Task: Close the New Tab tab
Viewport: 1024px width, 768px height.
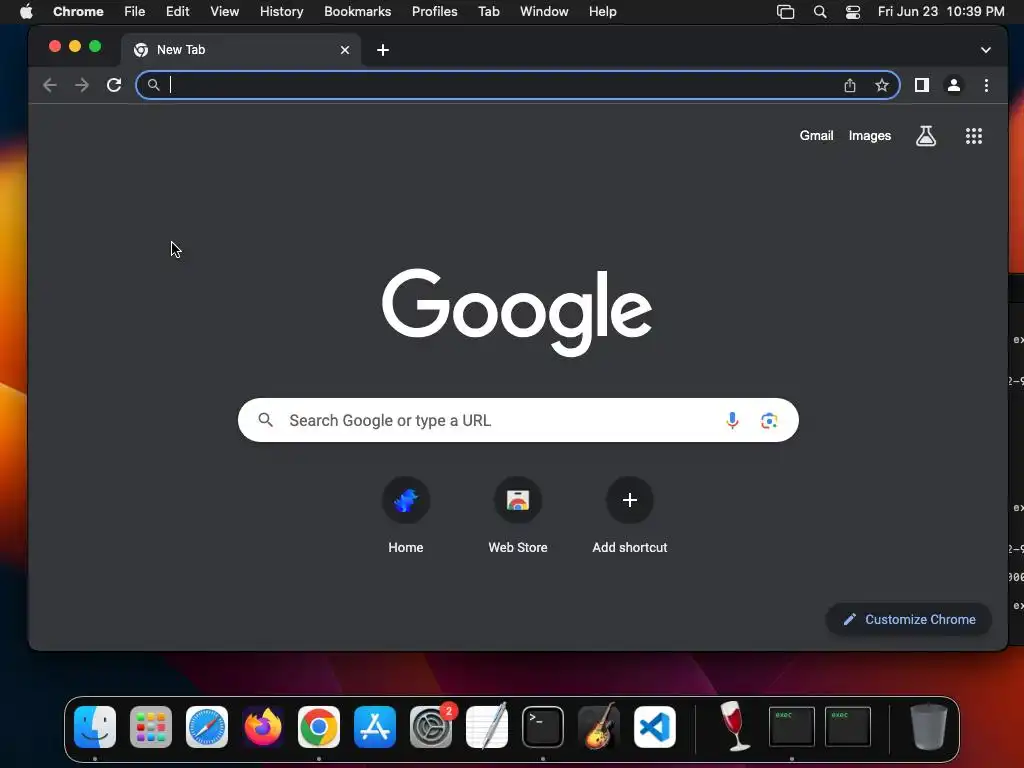Action: [x=345, y=50]
